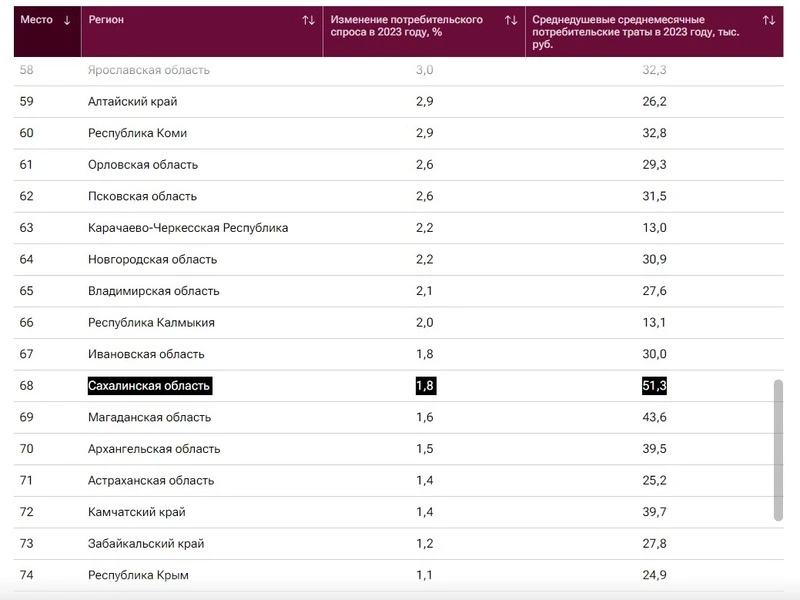The image size is (800, 600).
Task: Select the highlighted Сахалинская область cell
Action: coord(150,386)
